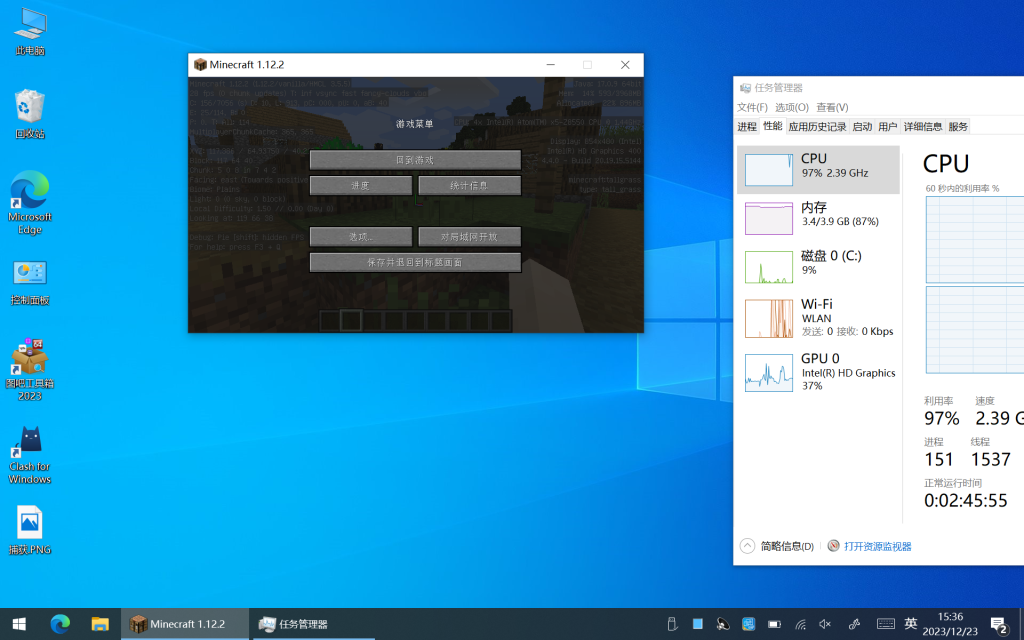
Task: Switch to Minecraft 1.12.2 on the taskbar
Action: coord(185,624)
